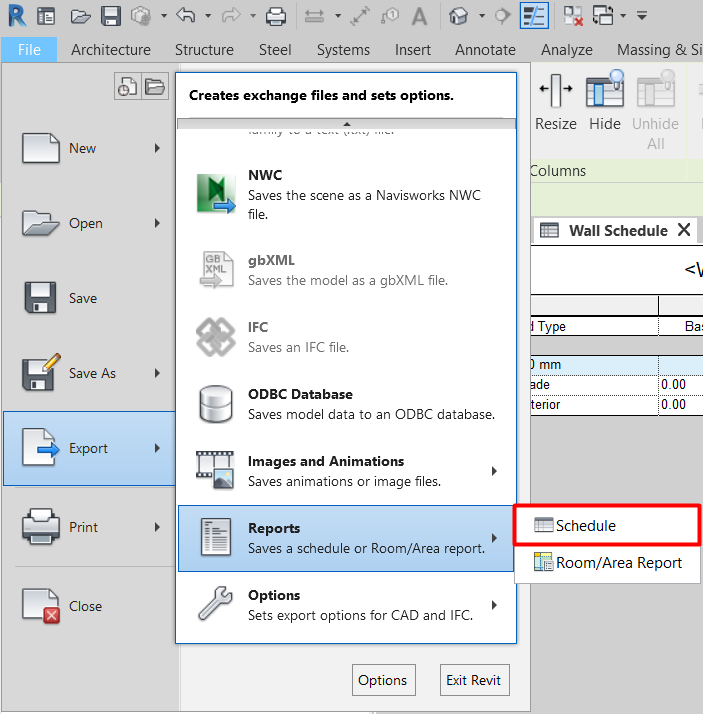703x714 pixels.
Task: Click the 0.00 cell in the ade row
Action: (x=681, y=385)
